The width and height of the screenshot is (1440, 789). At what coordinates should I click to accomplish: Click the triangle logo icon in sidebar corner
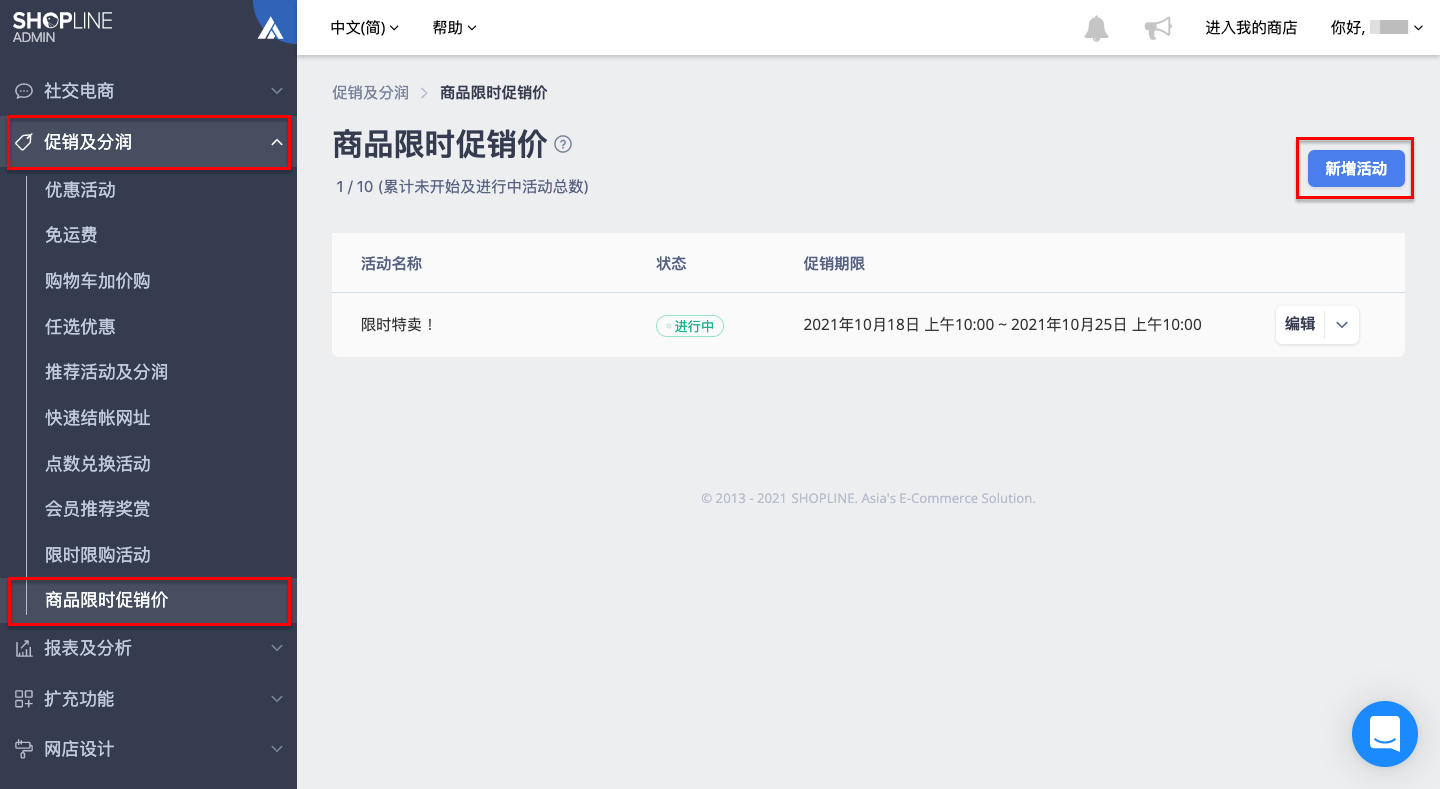tap(271, 28)
